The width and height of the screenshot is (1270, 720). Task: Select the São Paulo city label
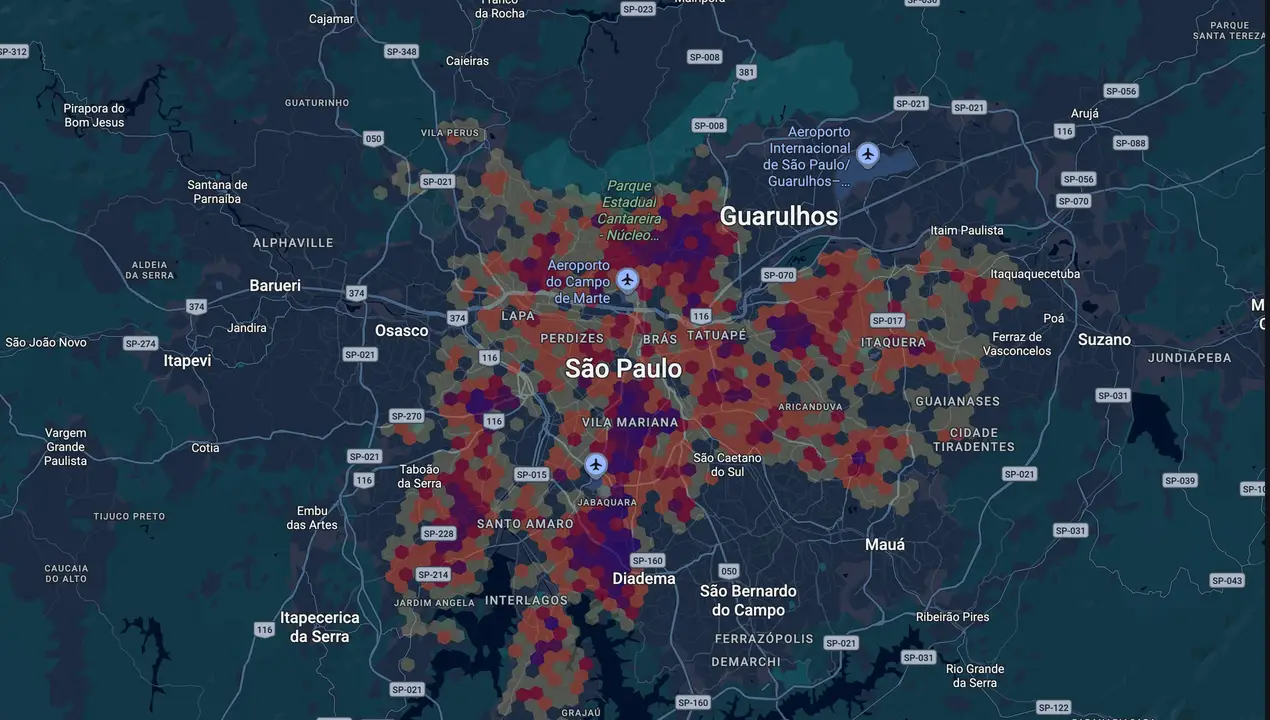[623, 368]
